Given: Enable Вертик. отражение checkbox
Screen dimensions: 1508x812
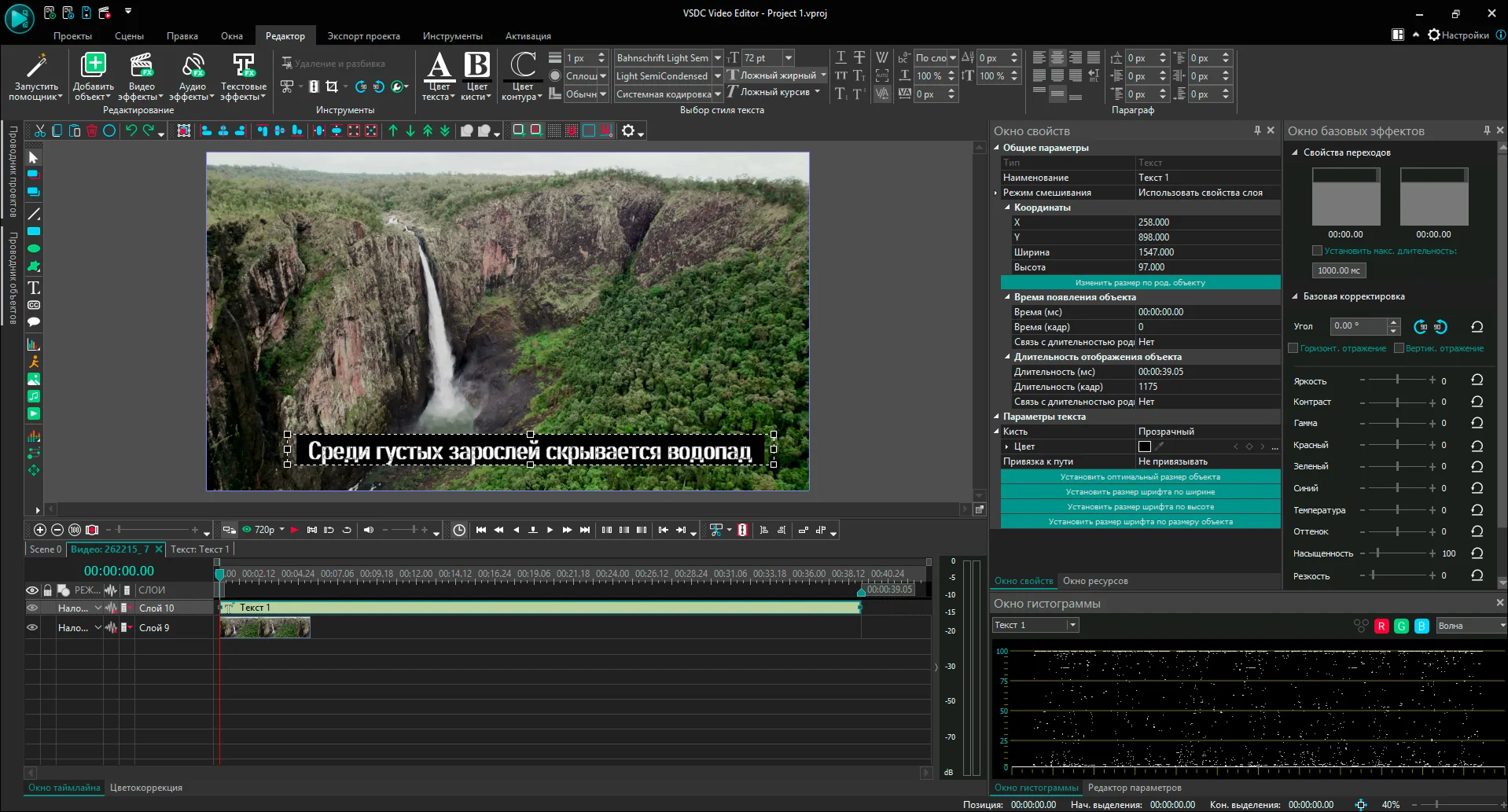Looking at the screenshot, I should pyautogui.click(x=1399, y=348).
